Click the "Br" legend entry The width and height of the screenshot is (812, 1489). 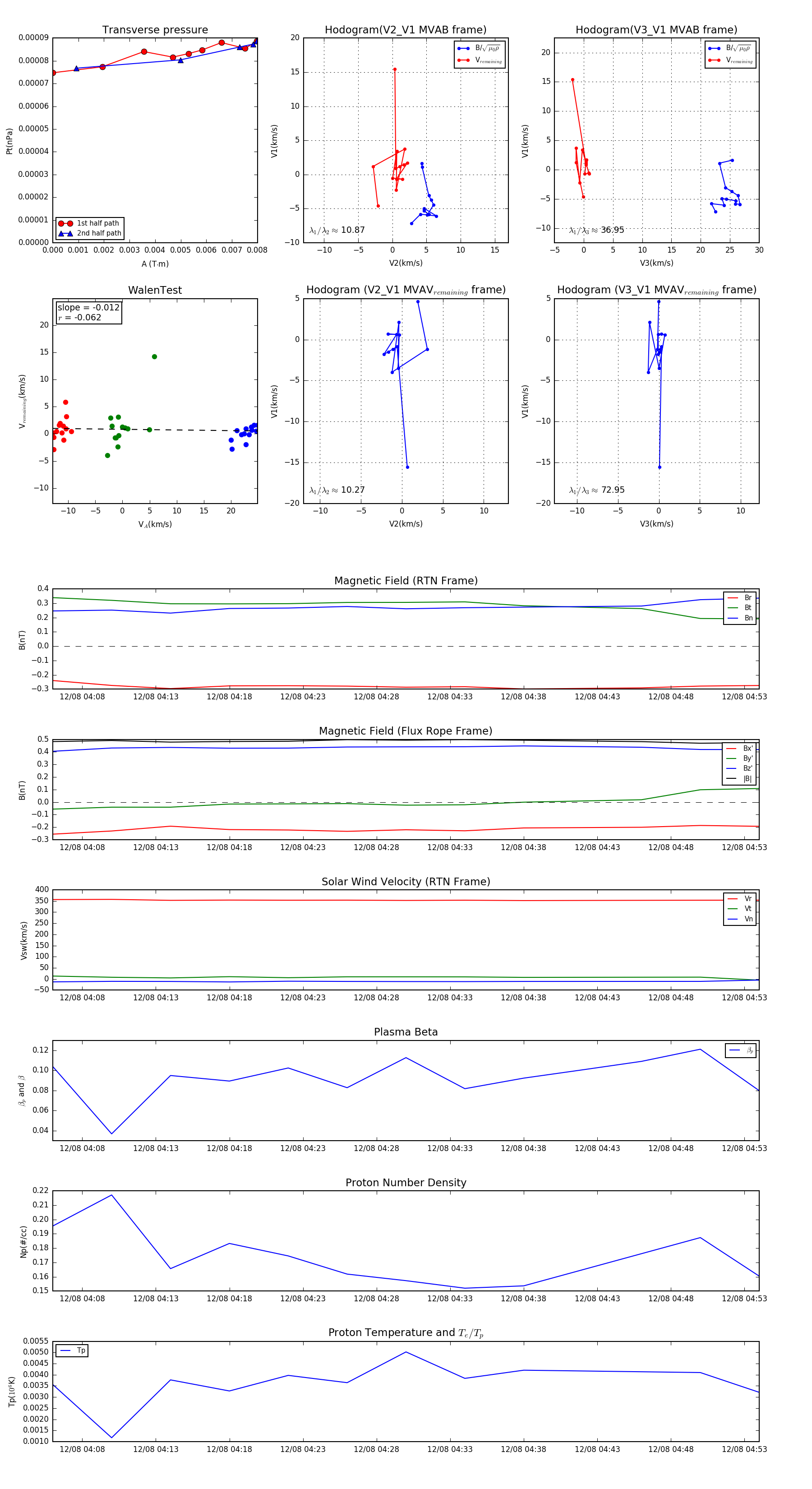tap(740, 598)
